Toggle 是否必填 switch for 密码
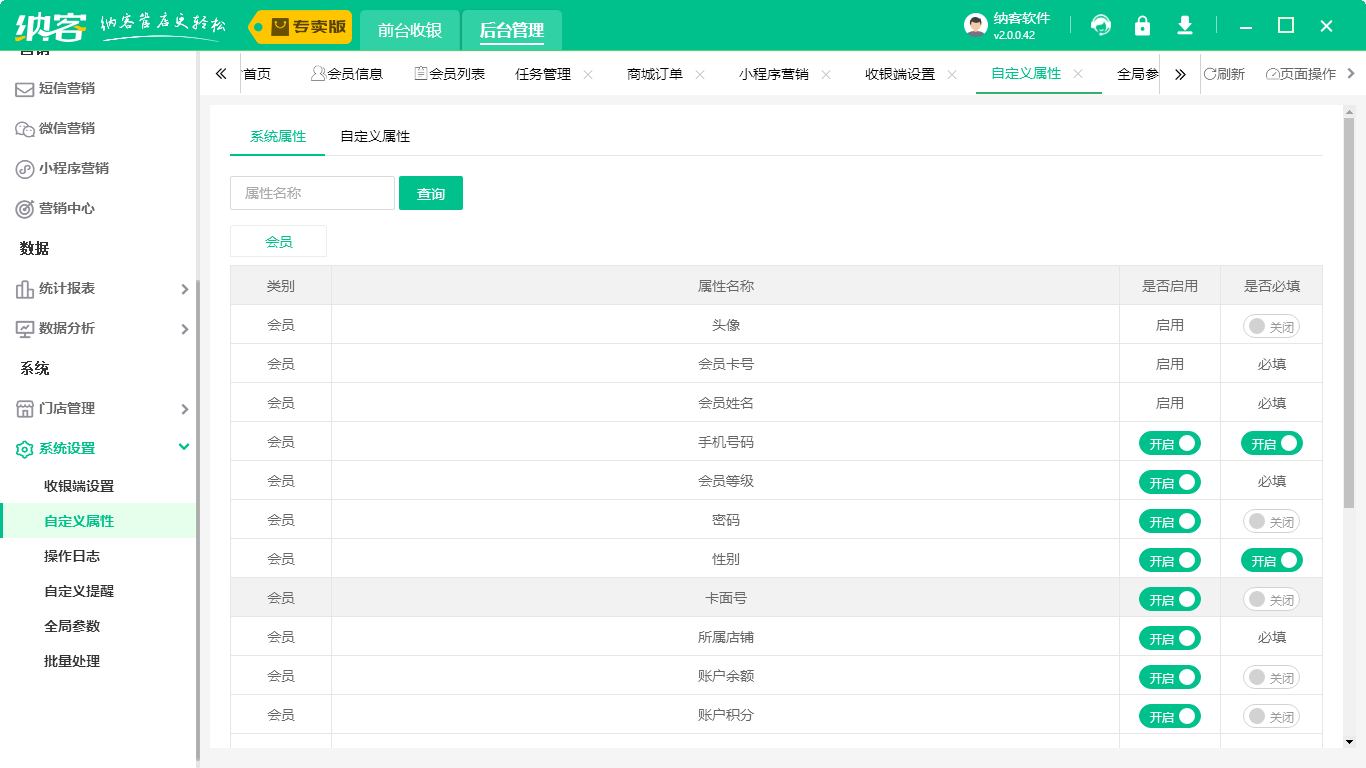This screenshot has height=768, width=1366. click(x=1271, y=521)
